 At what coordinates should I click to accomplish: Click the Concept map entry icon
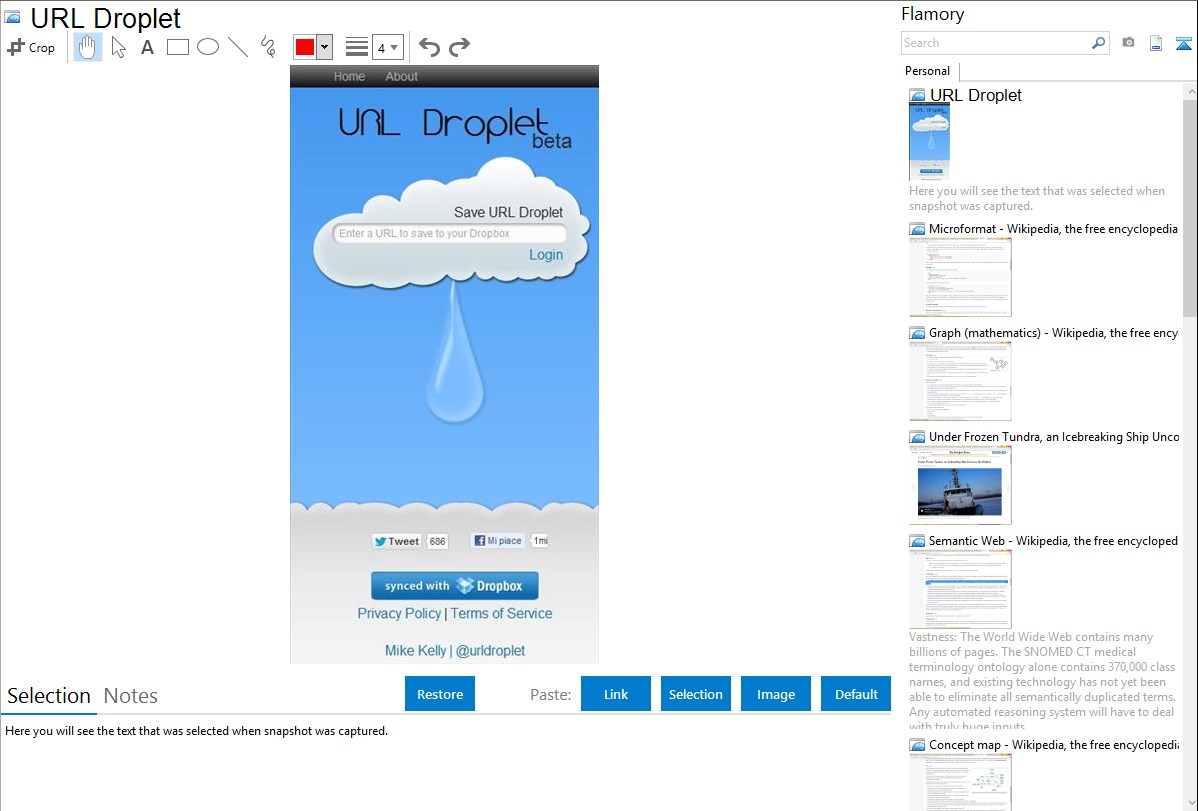917,744
